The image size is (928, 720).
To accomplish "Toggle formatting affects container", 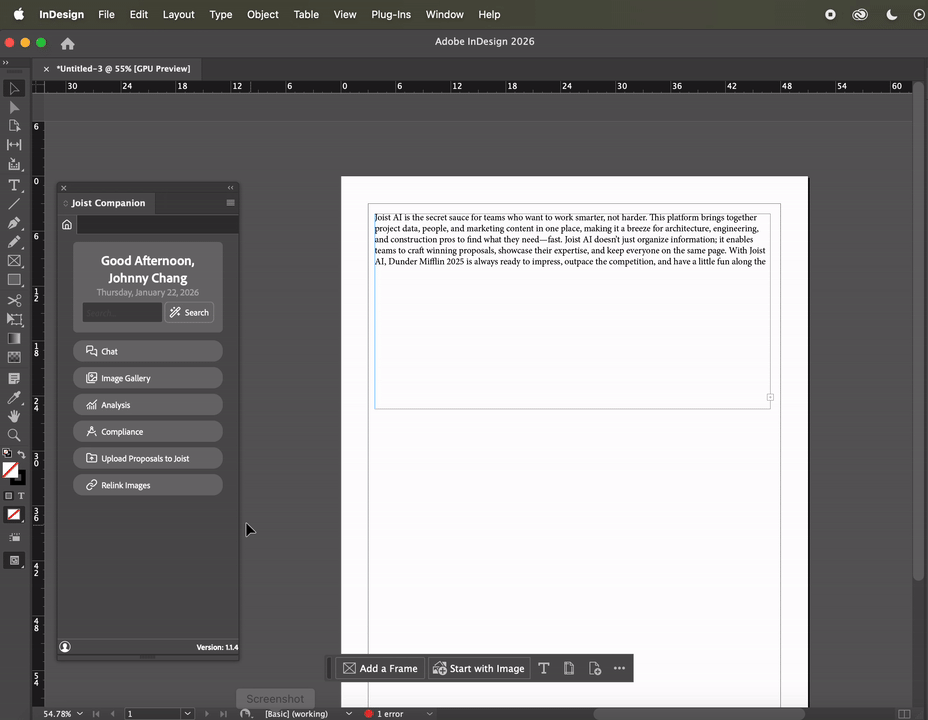I will [8, 496].
